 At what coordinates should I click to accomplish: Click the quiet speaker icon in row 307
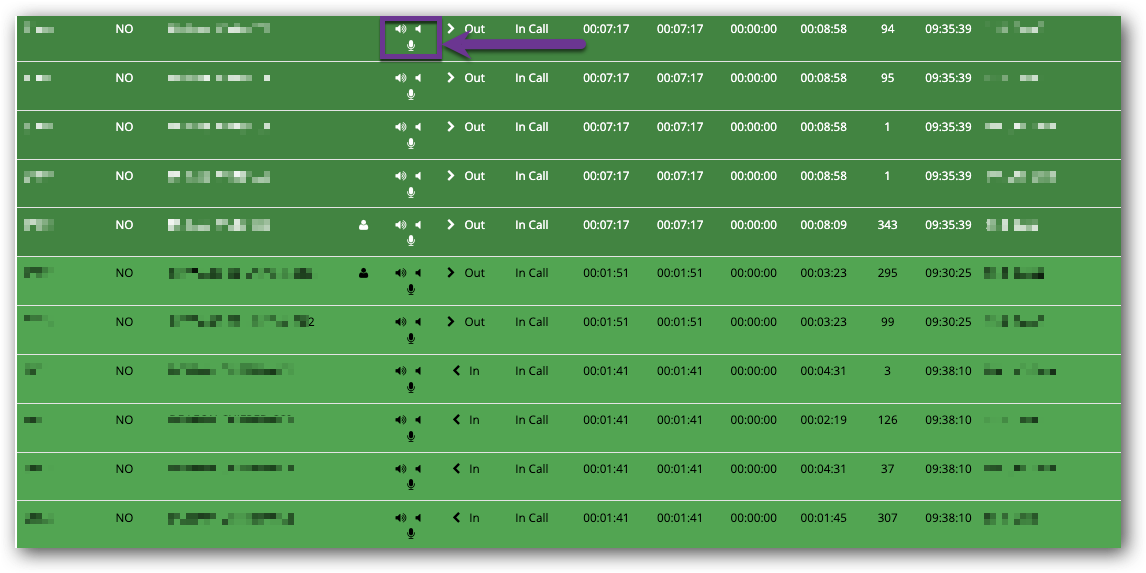418,517
